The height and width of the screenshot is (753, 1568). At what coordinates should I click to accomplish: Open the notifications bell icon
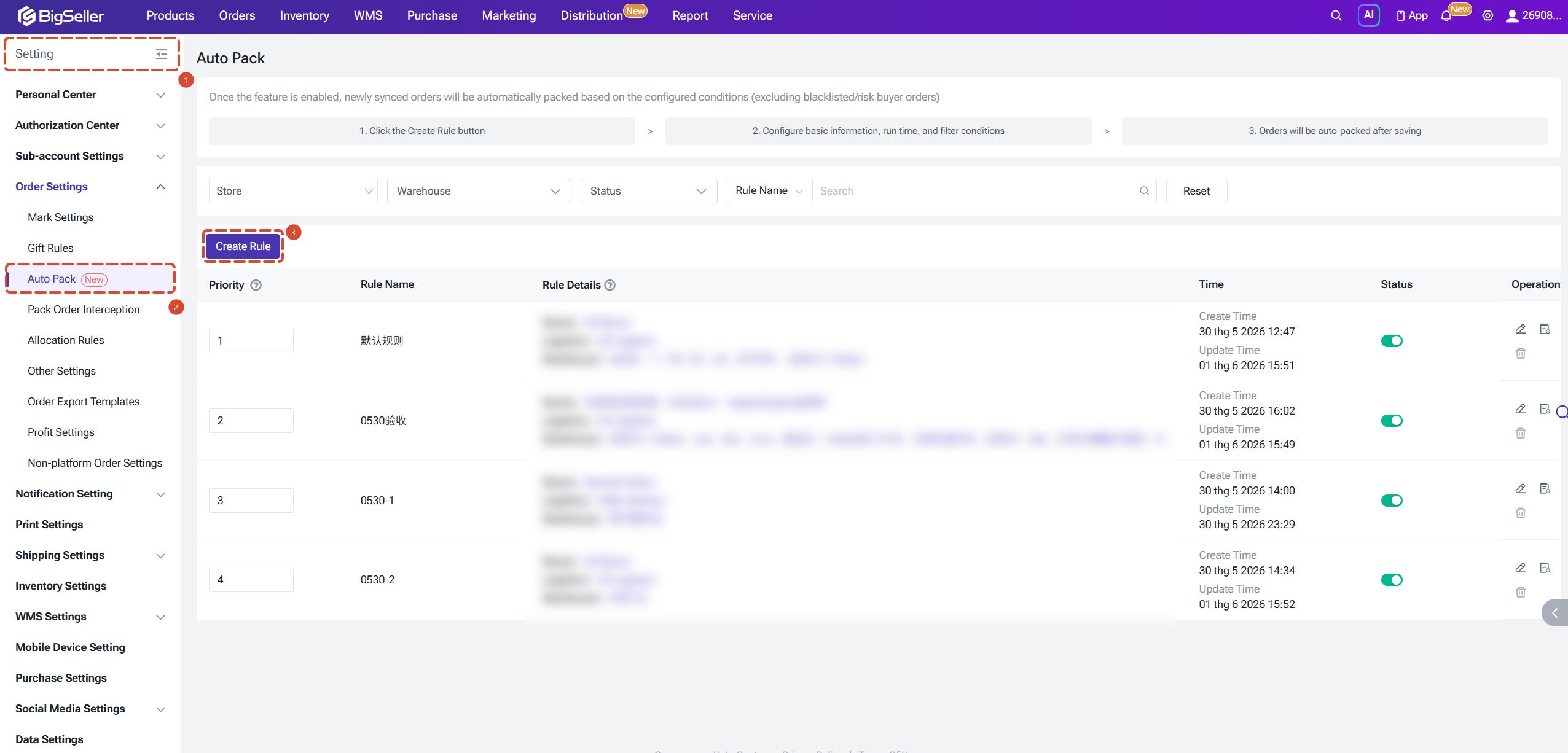[1446, 17]
